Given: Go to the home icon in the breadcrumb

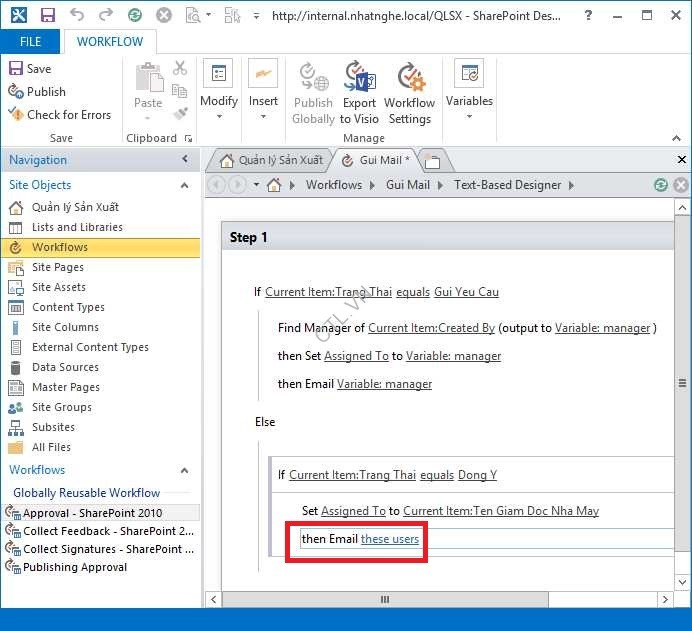Looking at the screenshot, I should pyautogui.click(x=274, y=185).
